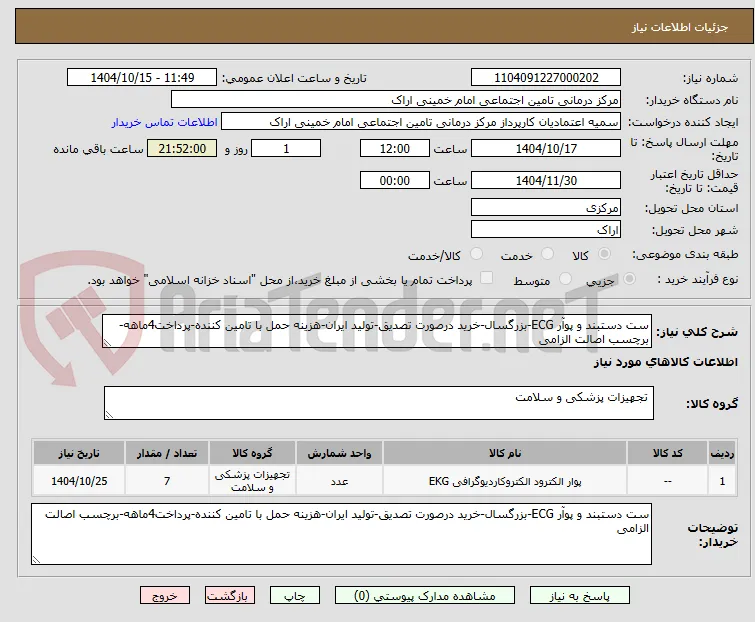The image size is (755, 622).
Task: Select the جزیی purchase type radio
Action: tap(629, 279)
